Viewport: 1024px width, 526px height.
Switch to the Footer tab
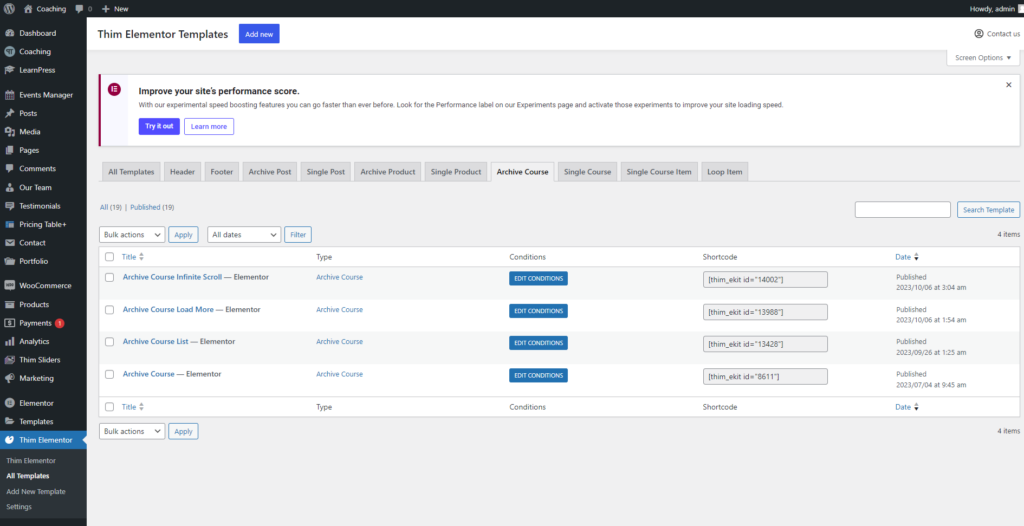click(221, 172)
